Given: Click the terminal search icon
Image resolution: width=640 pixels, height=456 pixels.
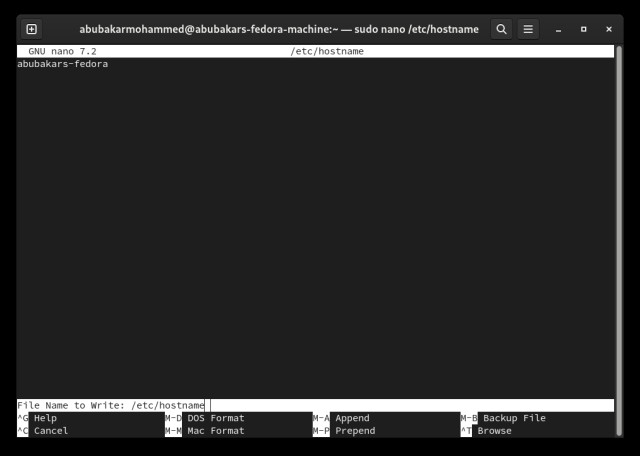Looking at the screenshot, I should [x=501, y=29].
